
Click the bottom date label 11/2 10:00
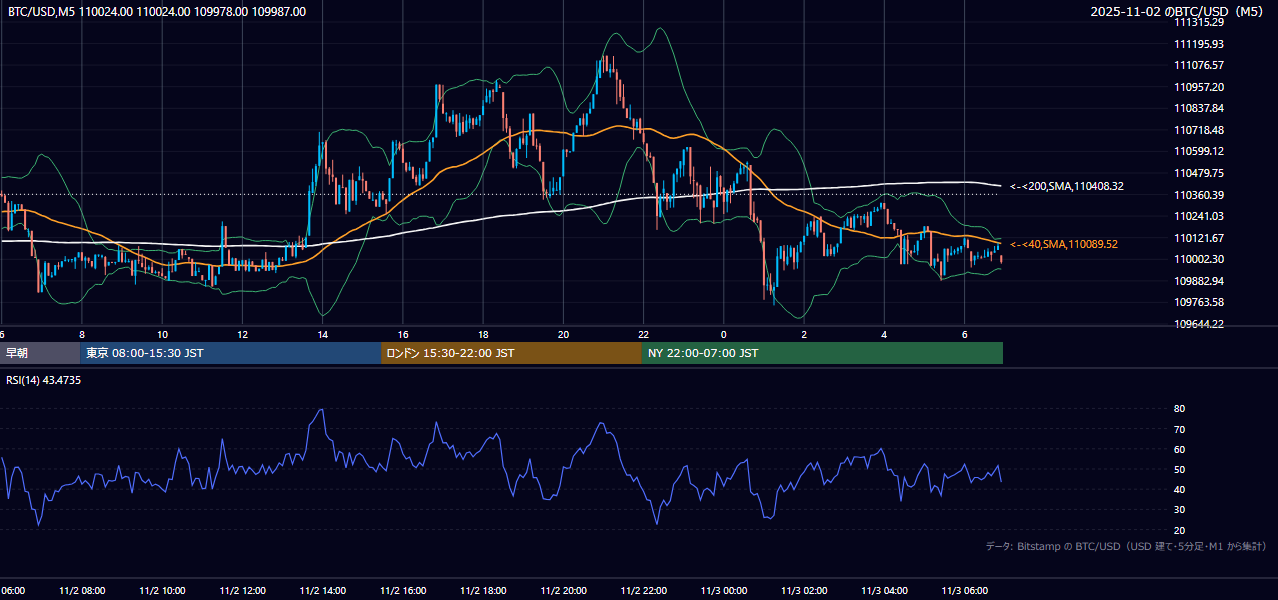pyautogui.click(x=162, y=590)
